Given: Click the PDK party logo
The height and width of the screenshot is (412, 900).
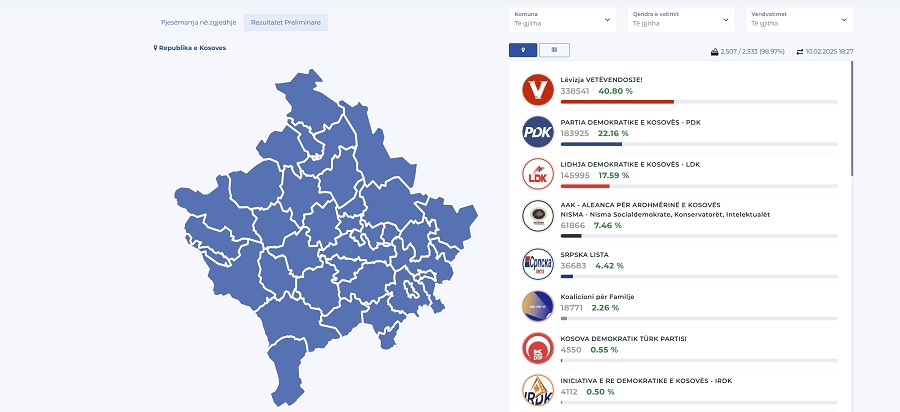Looking at the screenshot, I should click(x=538, y=132).
